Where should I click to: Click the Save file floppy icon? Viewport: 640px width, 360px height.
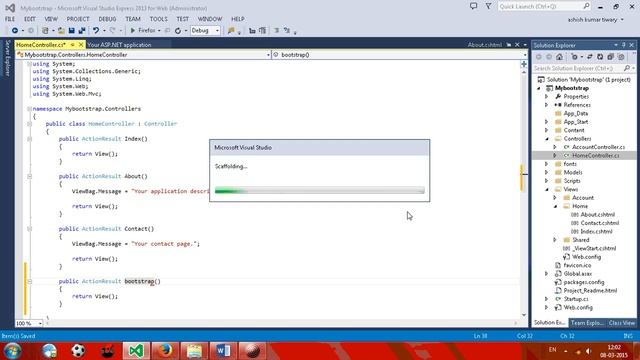(x=71, y=31)
